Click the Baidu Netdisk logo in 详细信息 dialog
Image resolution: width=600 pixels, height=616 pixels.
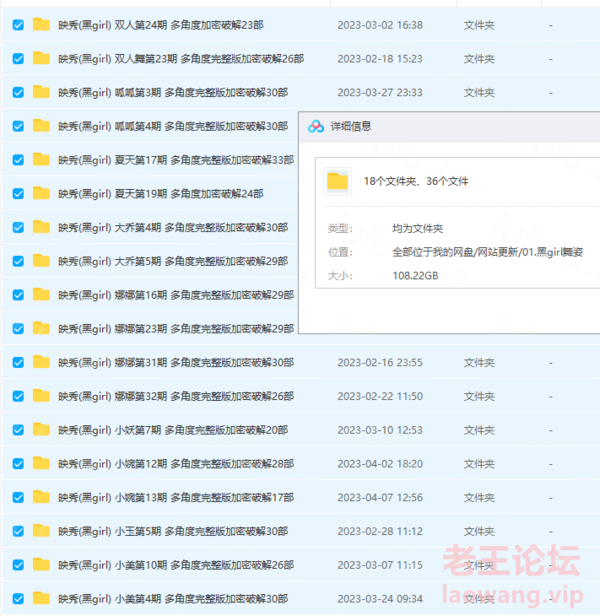click(x=316, y=126)
